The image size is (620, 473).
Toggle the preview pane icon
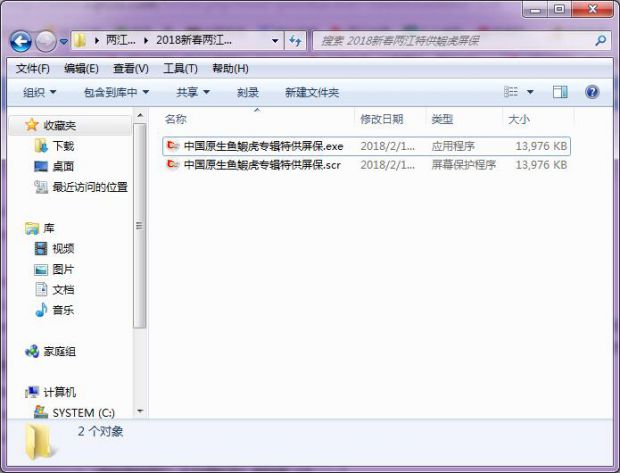560,92
